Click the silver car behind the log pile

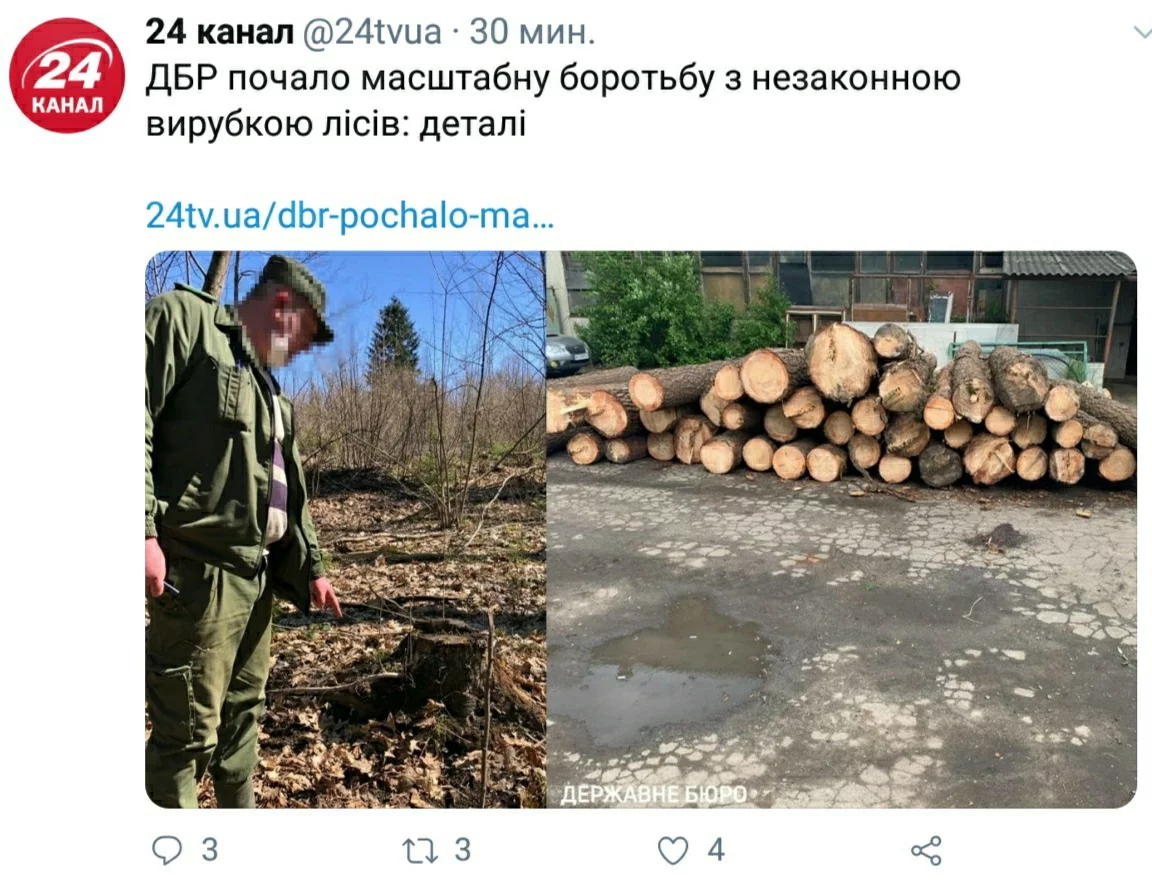pyautogui.click(x=567, y=354)
